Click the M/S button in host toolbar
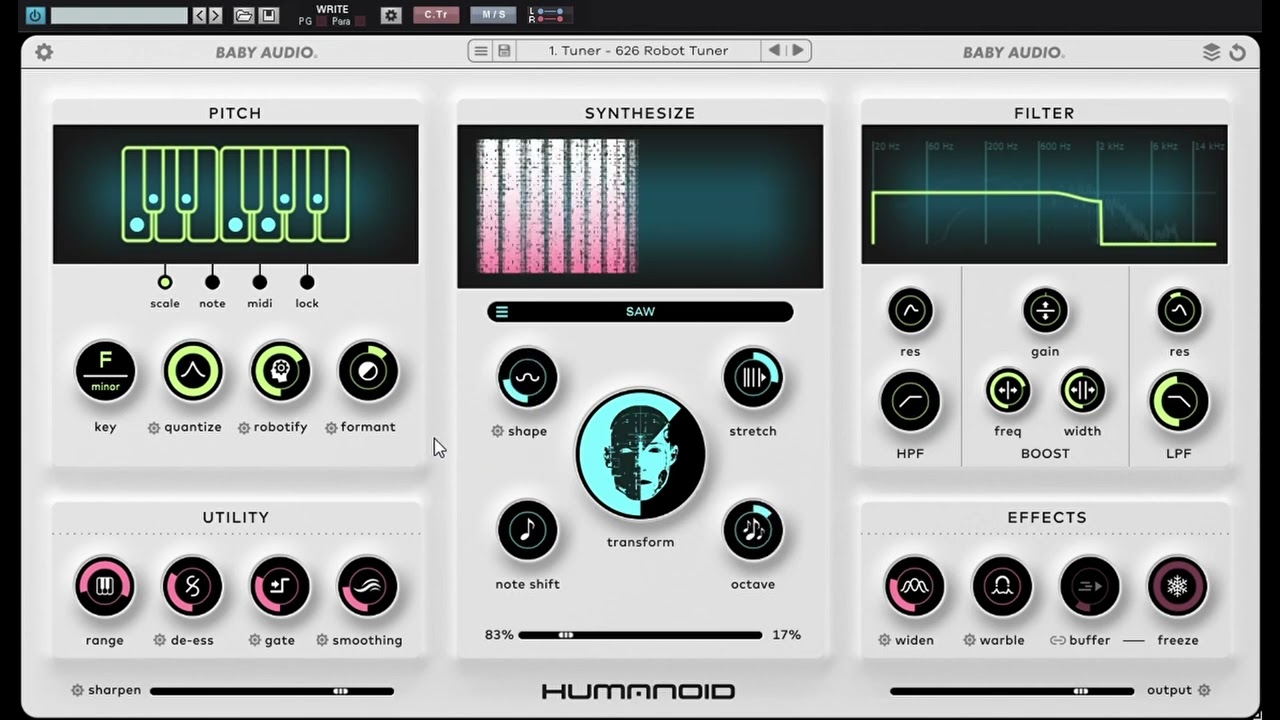The image size is (1280, 720). (x=494, y=15)
